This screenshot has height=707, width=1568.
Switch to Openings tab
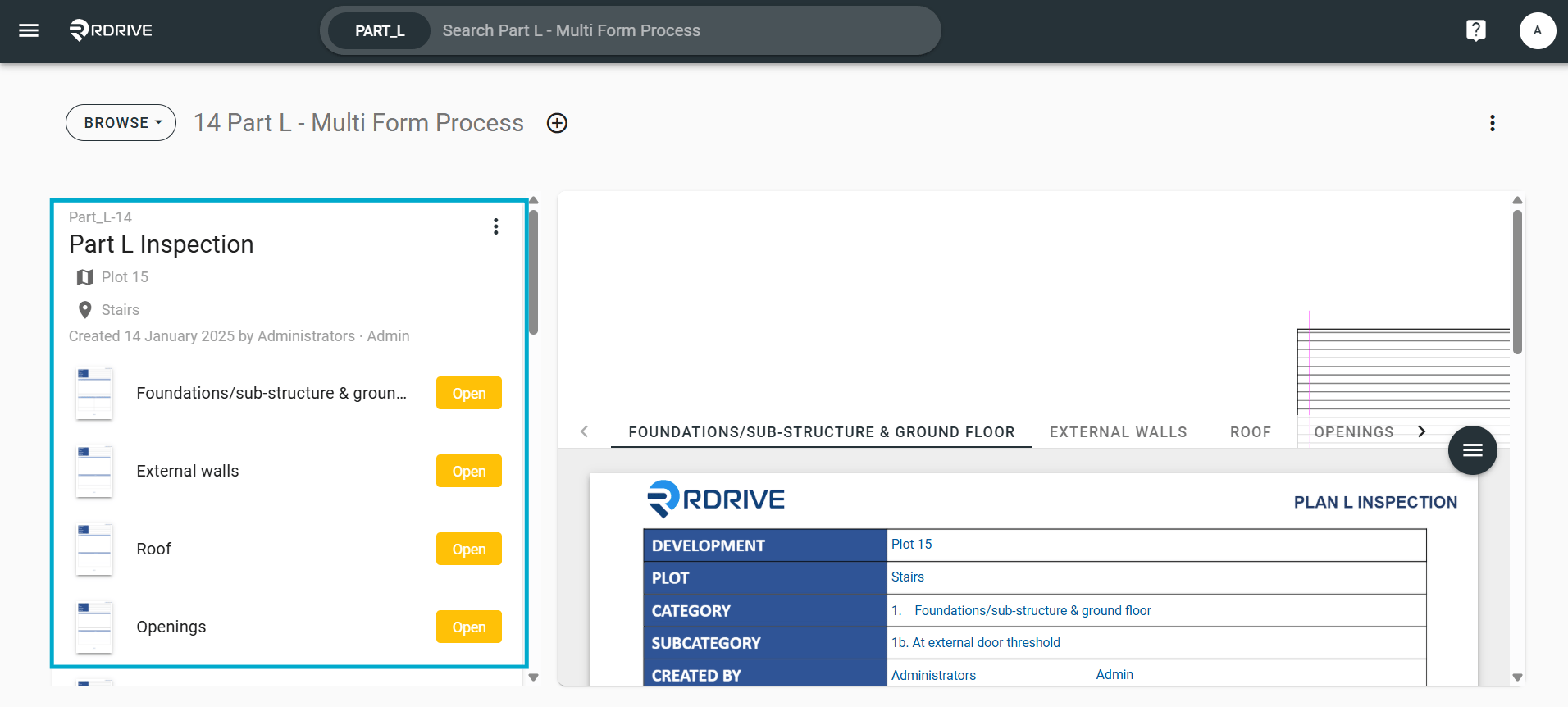[x=1354, y=432]
